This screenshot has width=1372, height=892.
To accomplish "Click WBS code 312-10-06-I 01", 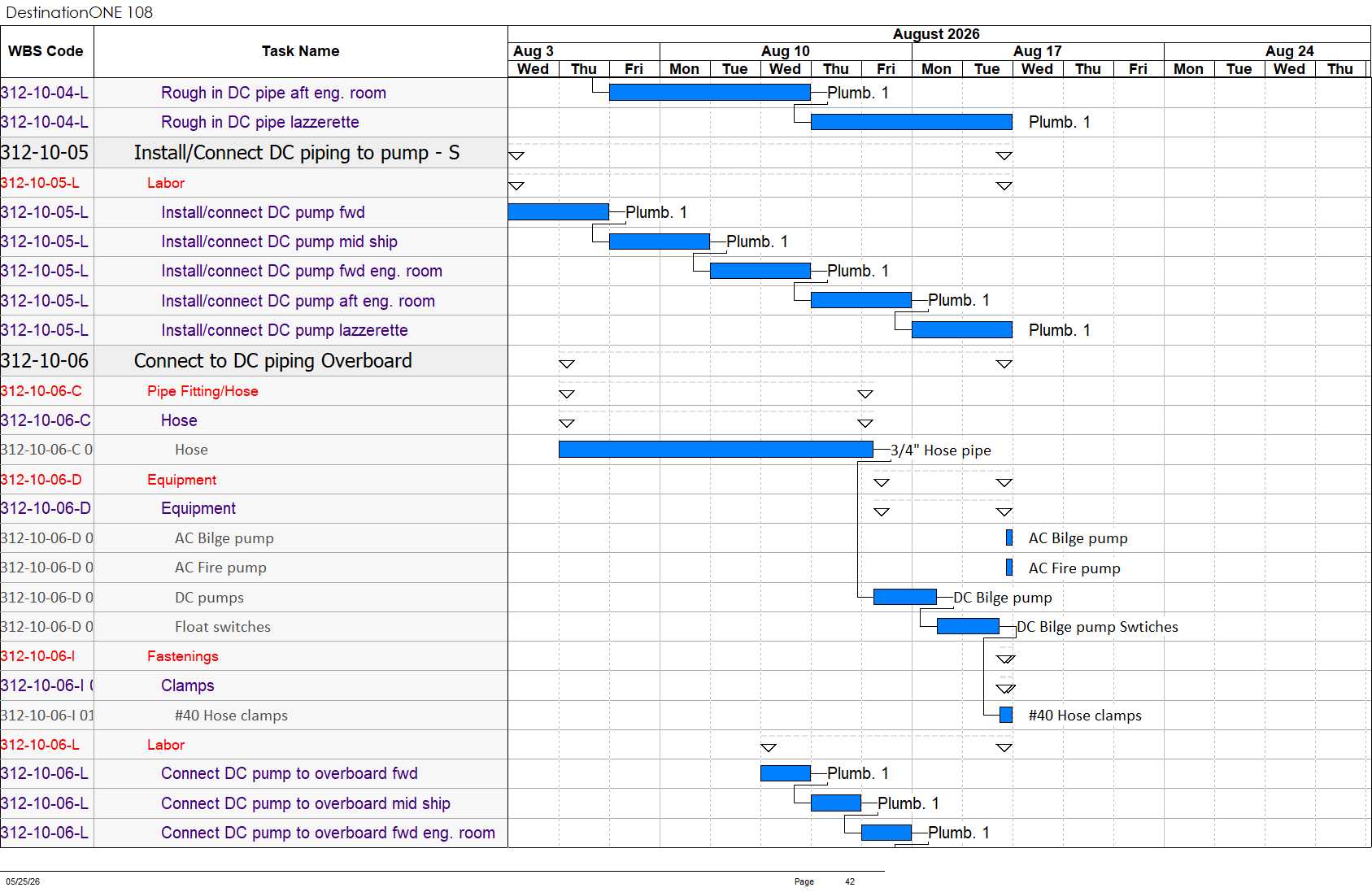I will [47, 716].
